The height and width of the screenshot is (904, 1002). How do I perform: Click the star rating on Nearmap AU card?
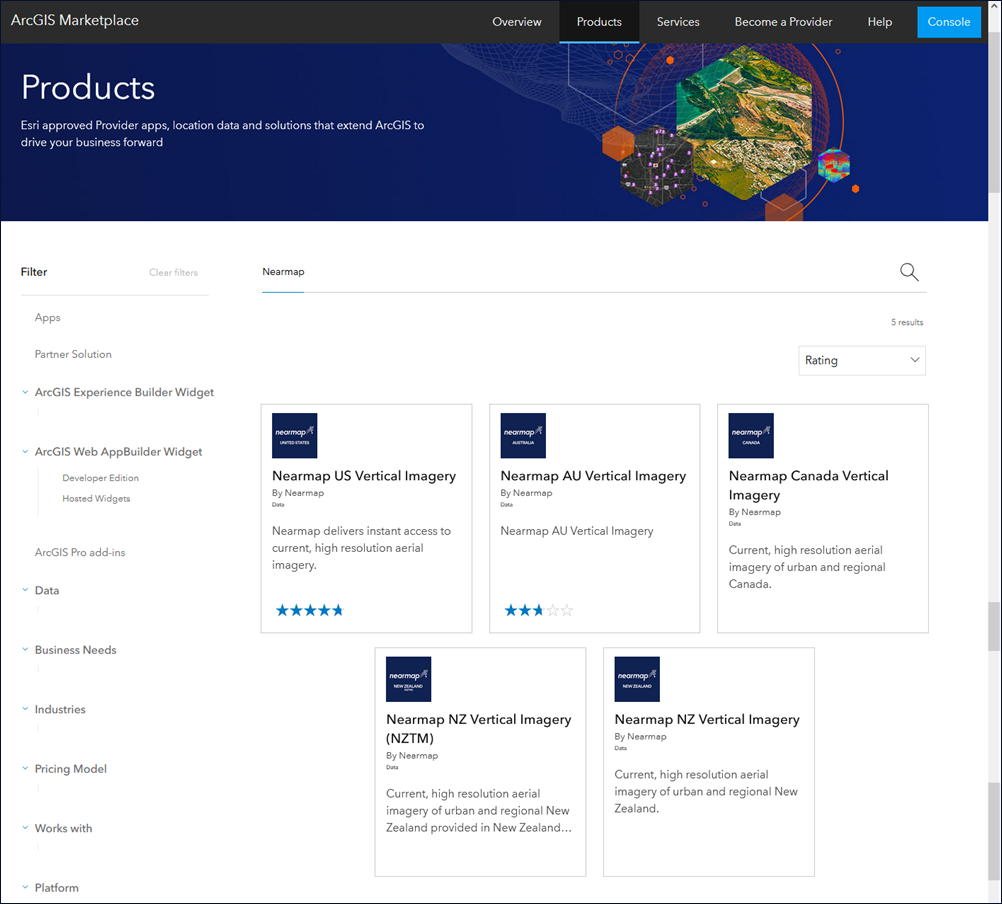tap(538, 610)
